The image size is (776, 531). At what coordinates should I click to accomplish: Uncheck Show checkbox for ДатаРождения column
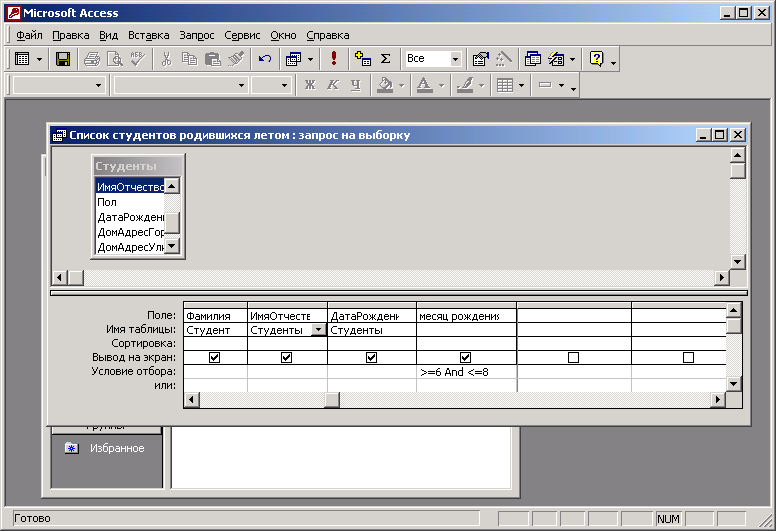pyautogui.click(x=372, y=357)
